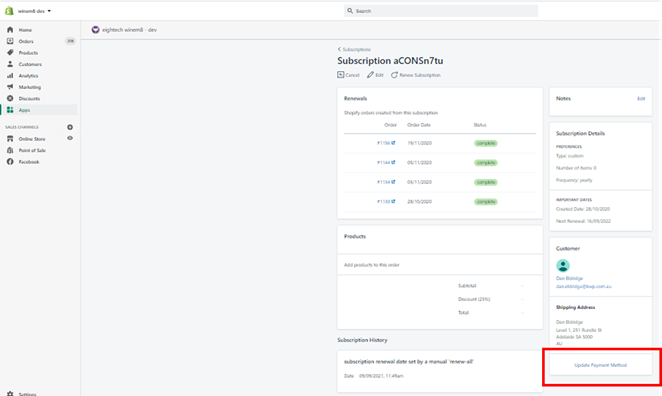Edit the Notes card
Viewport: 662px width, 396px height.
point(641,99)
